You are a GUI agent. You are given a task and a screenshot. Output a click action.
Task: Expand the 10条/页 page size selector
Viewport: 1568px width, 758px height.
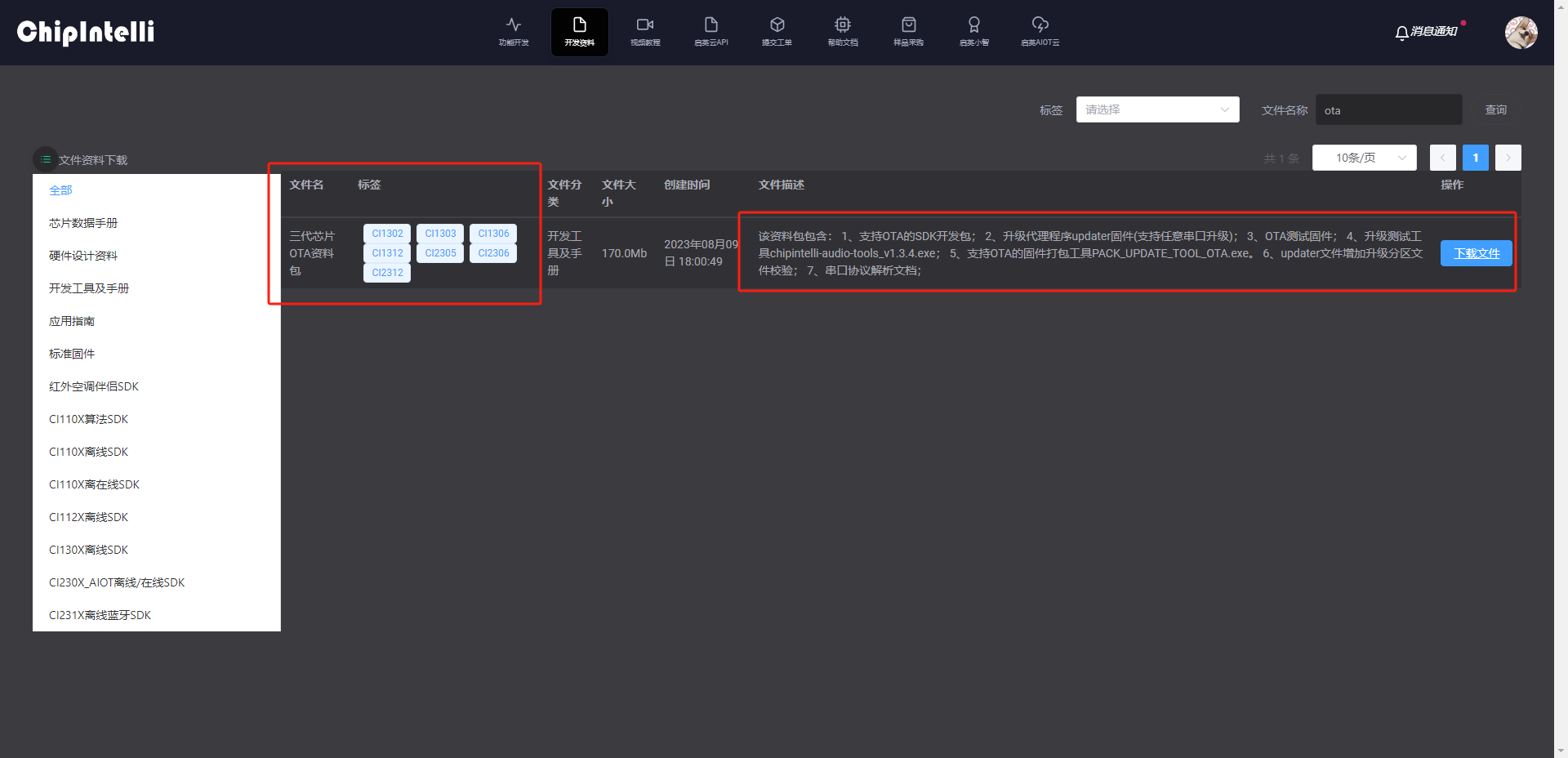pyautogui.click(x=1364, y=158)
